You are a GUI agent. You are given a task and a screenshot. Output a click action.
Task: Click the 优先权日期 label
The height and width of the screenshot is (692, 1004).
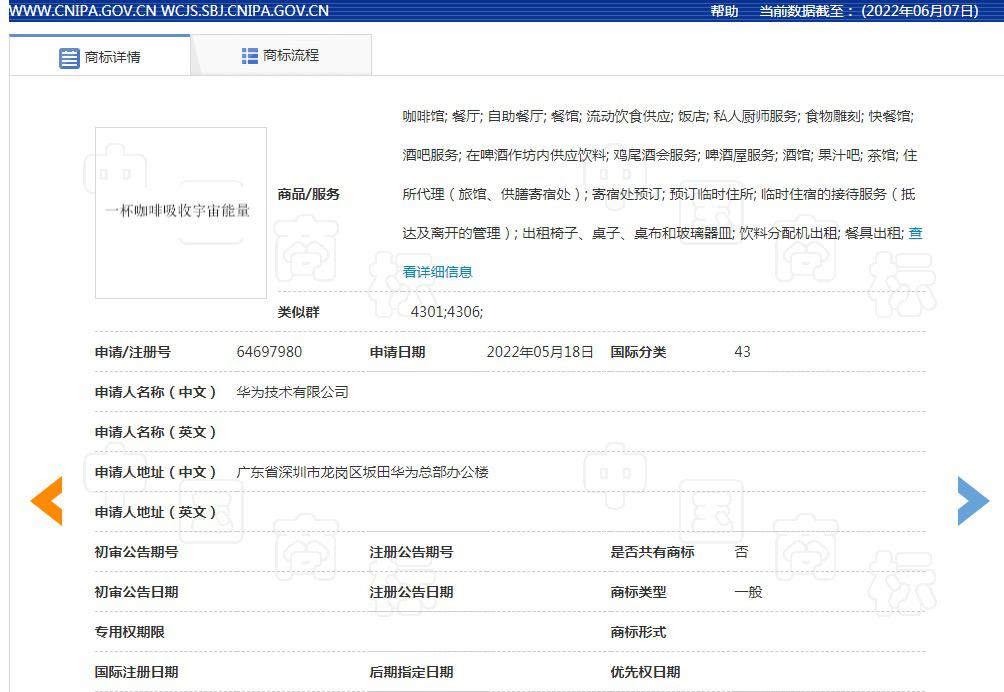click(645, 672)
